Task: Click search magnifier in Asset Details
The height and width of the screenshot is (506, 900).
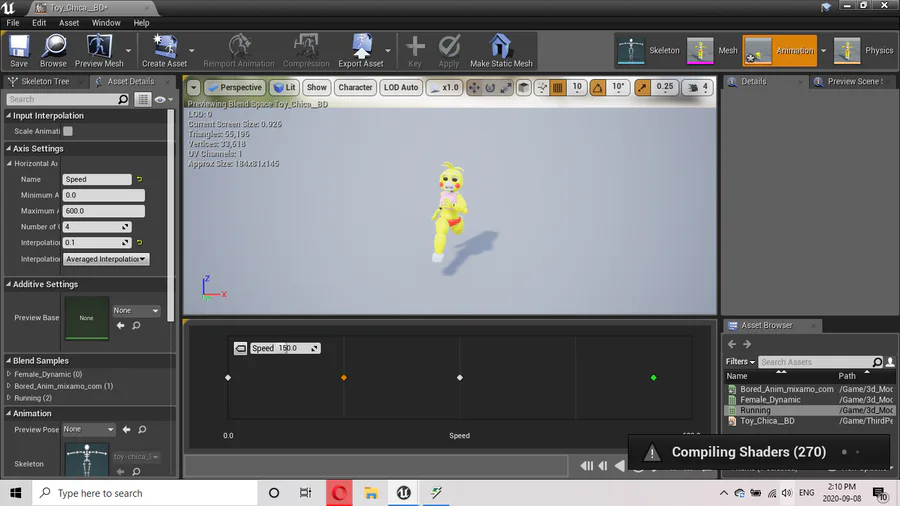Action: (123, 99)
